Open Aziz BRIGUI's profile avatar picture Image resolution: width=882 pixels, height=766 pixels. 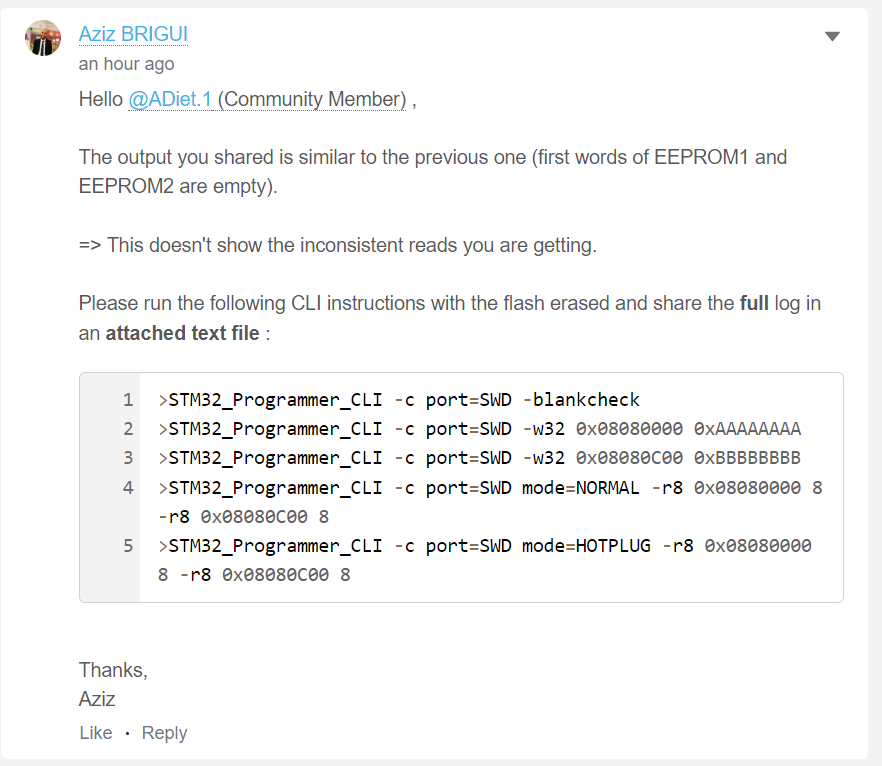tap(43, 38)
